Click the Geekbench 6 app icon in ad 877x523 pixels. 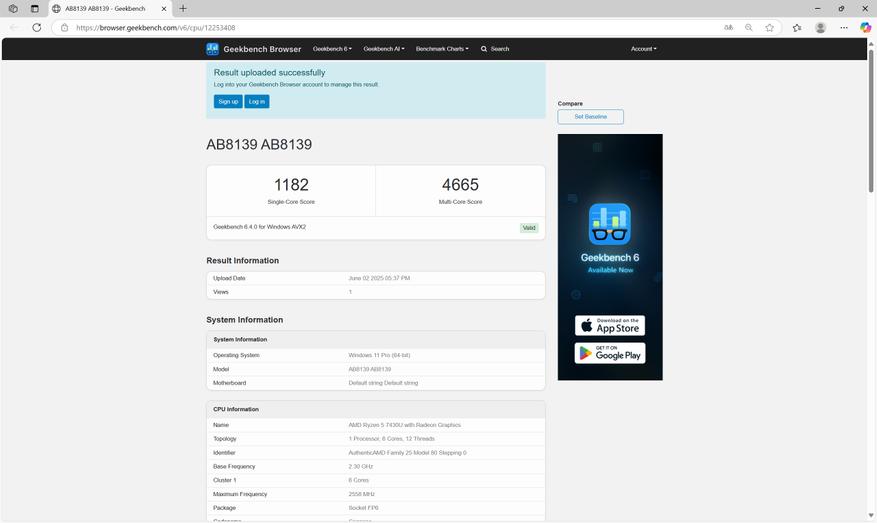610,224
